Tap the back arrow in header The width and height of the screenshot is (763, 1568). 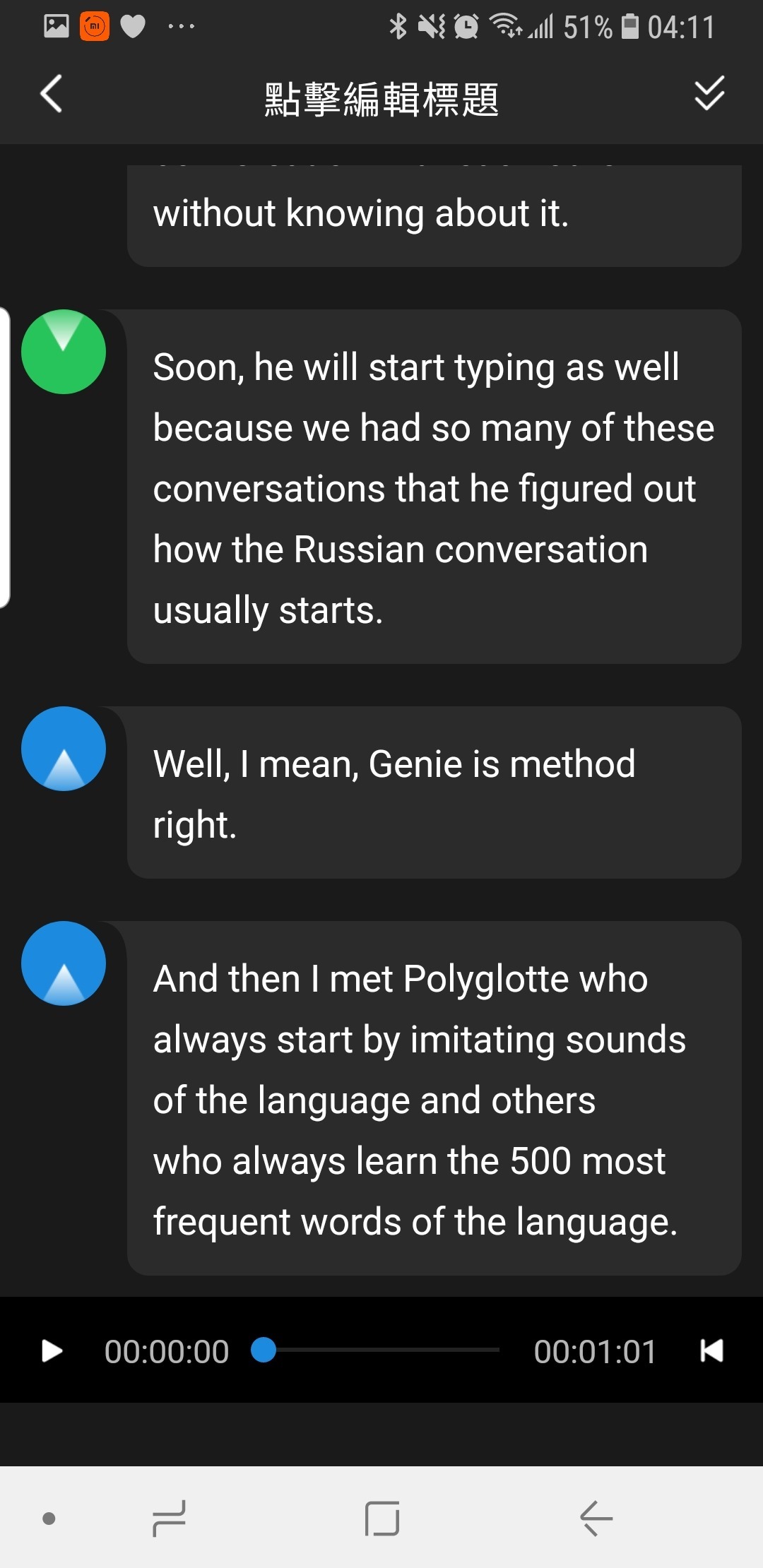pos(51,94)
